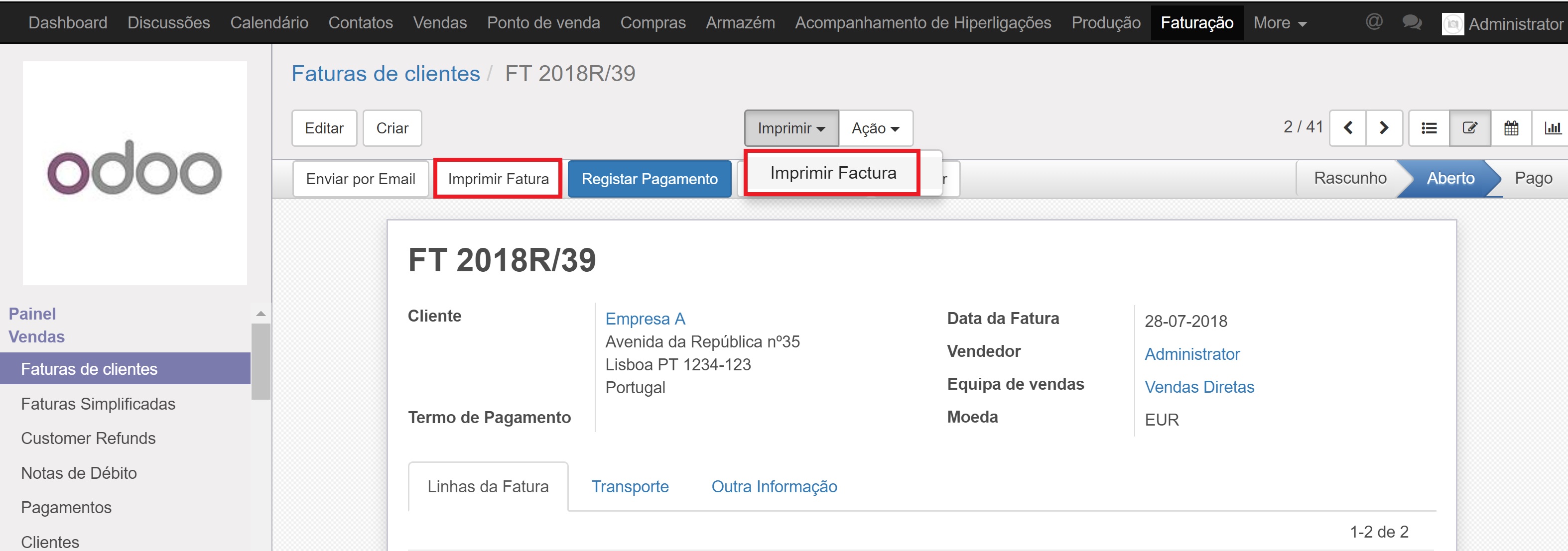Click the Administrator avatar image

click(x=1452, y=24)
